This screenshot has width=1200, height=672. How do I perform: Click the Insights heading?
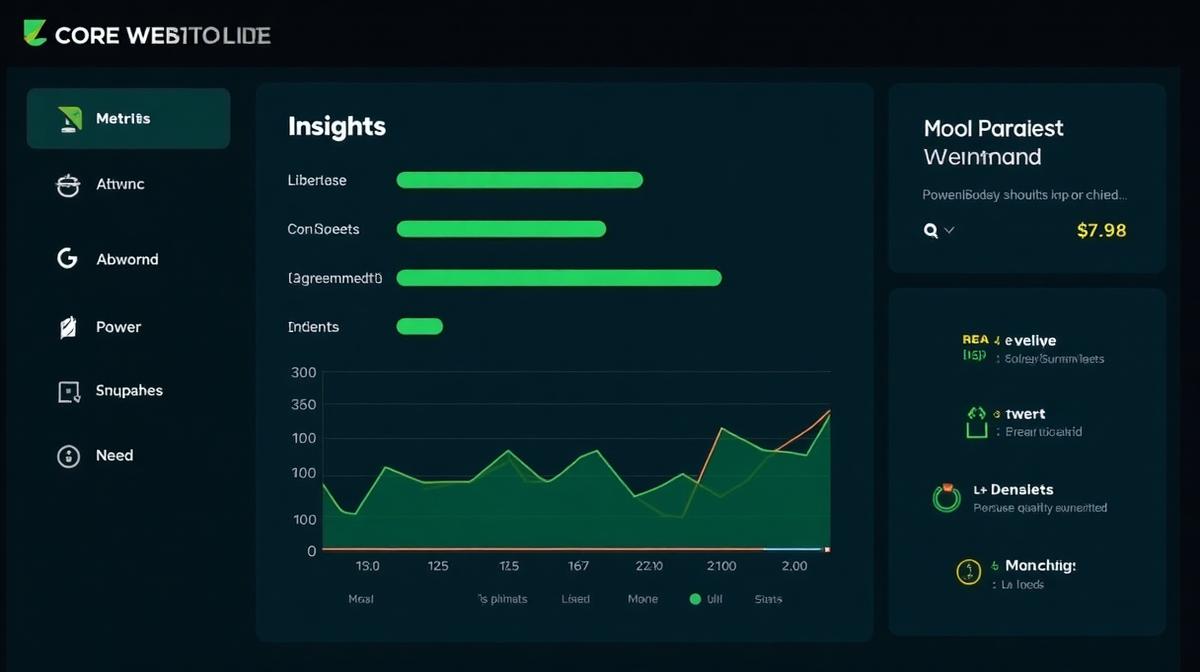click(337, 127)
